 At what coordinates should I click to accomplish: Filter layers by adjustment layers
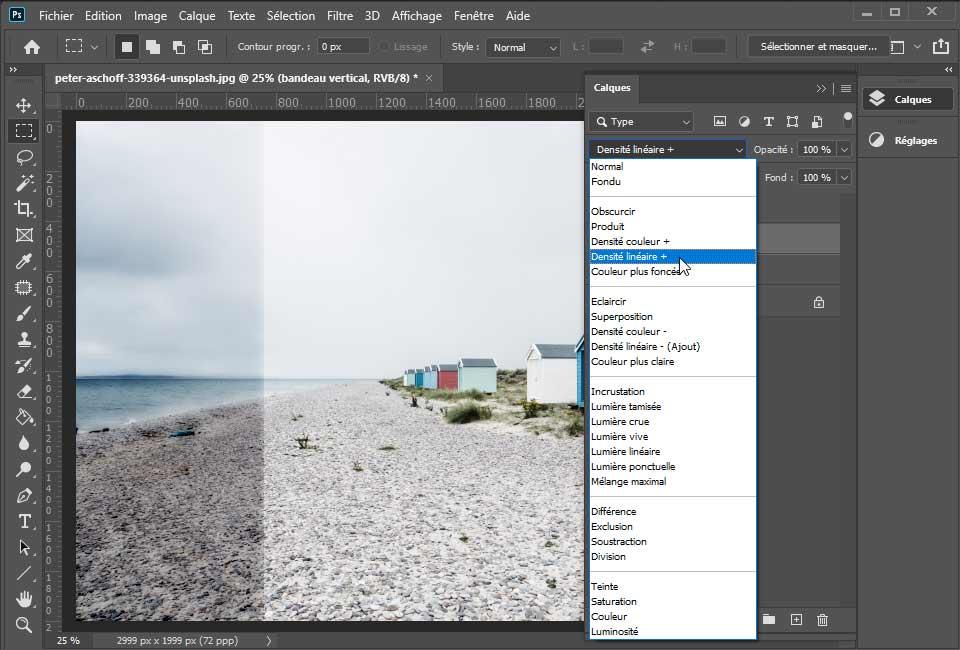point(744,122)
